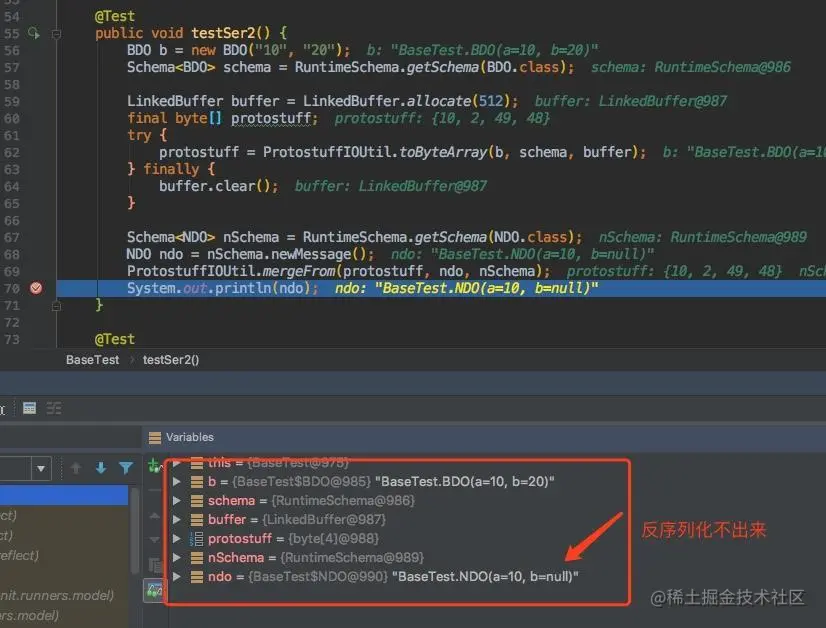Click the duplicate watch icon
Screen dimensions: 826x628
(155, 565)
